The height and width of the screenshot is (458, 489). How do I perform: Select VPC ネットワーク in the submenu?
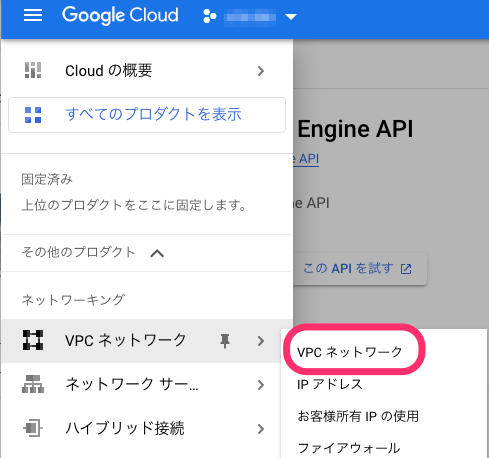coord(350,352)
